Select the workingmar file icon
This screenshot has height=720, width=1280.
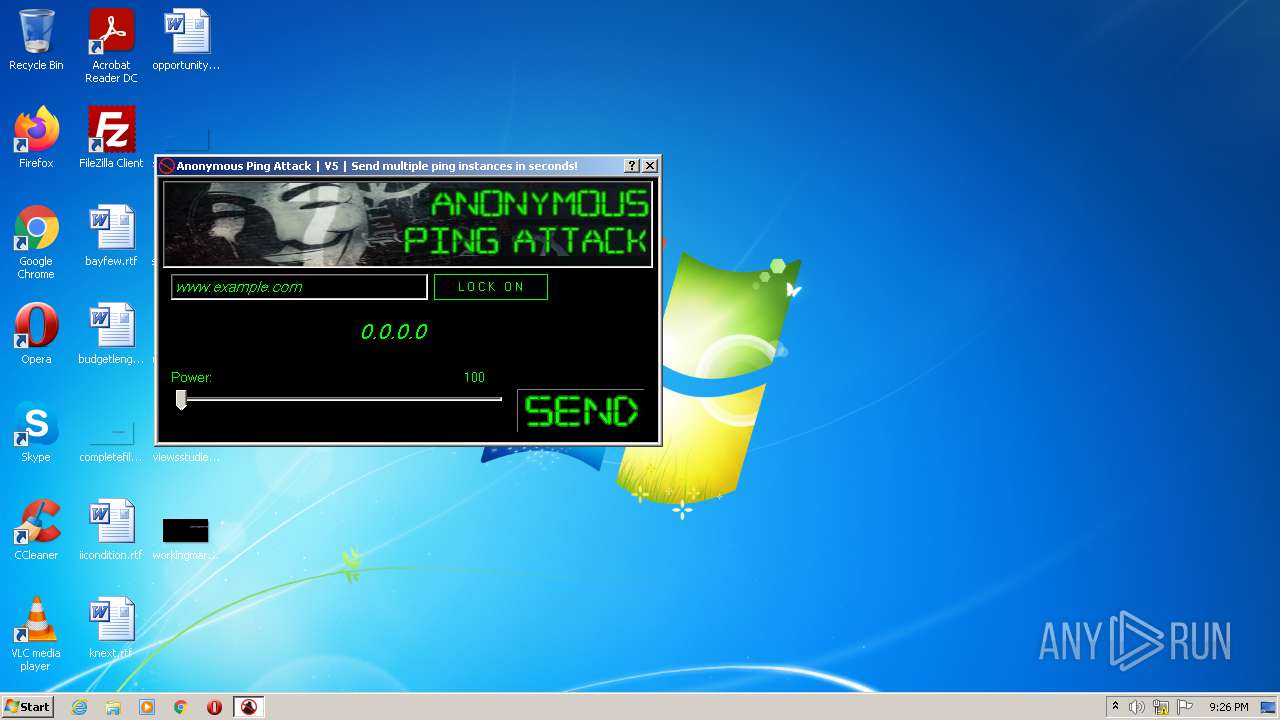186,538
